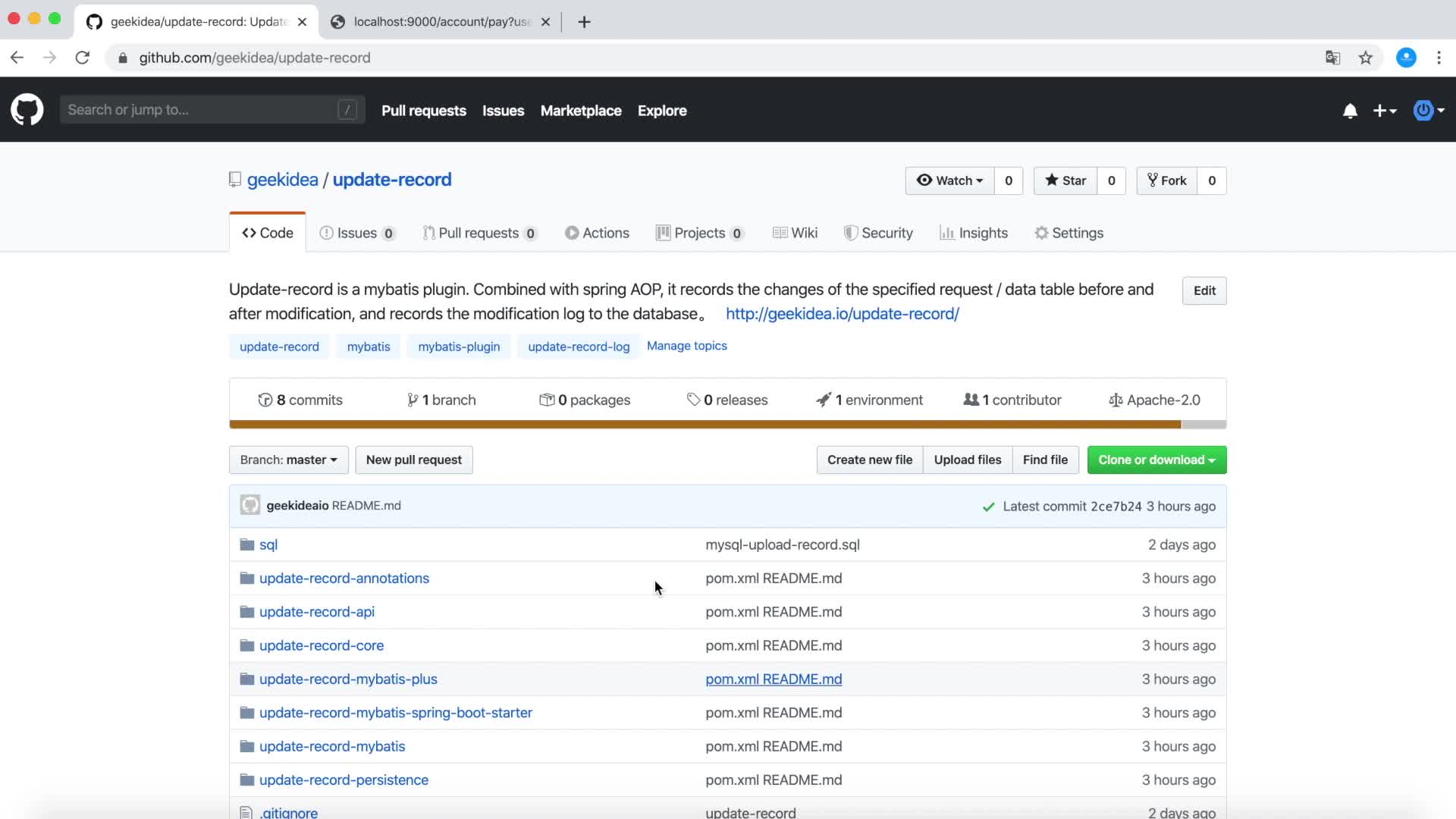Open the geekidea.io/update-record link
The height and width of the screenshot is (819, 1456).
coord(842,314)
